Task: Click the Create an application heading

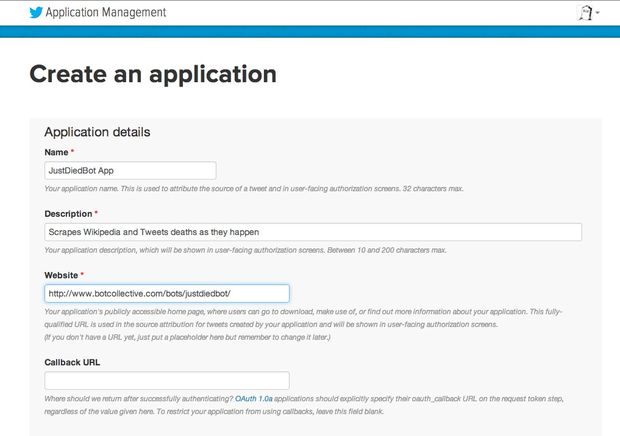Action: coord(153,74)
